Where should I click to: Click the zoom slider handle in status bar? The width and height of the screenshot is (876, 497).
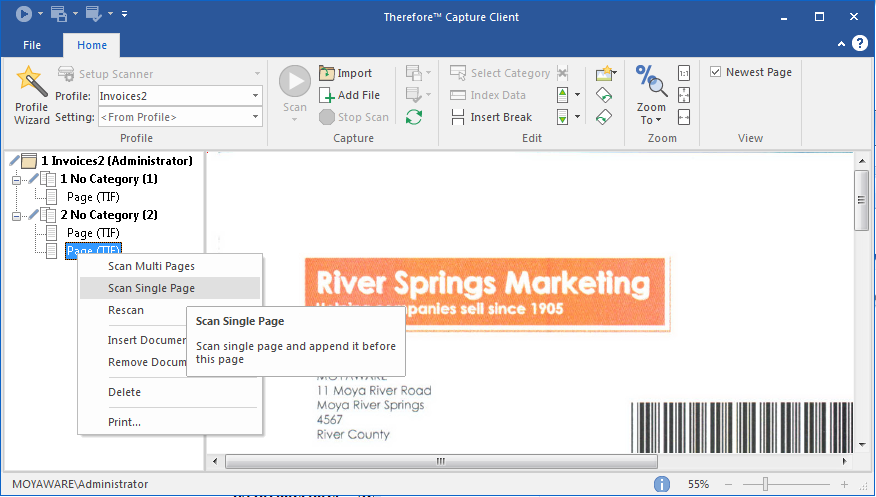point(766,484)
